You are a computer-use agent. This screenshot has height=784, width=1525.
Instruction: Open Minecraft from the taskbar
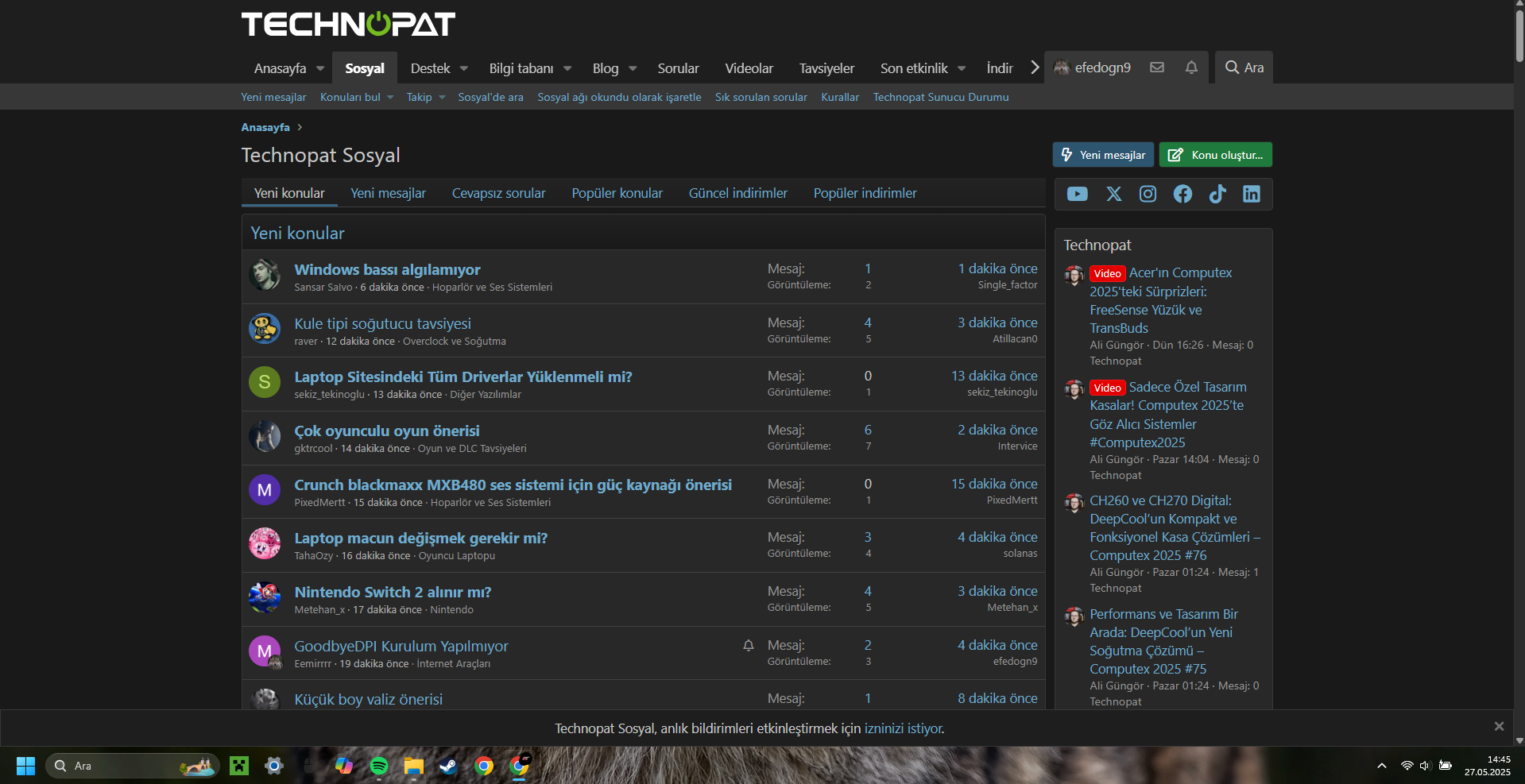pyautogui.click(x=239, y=766)
